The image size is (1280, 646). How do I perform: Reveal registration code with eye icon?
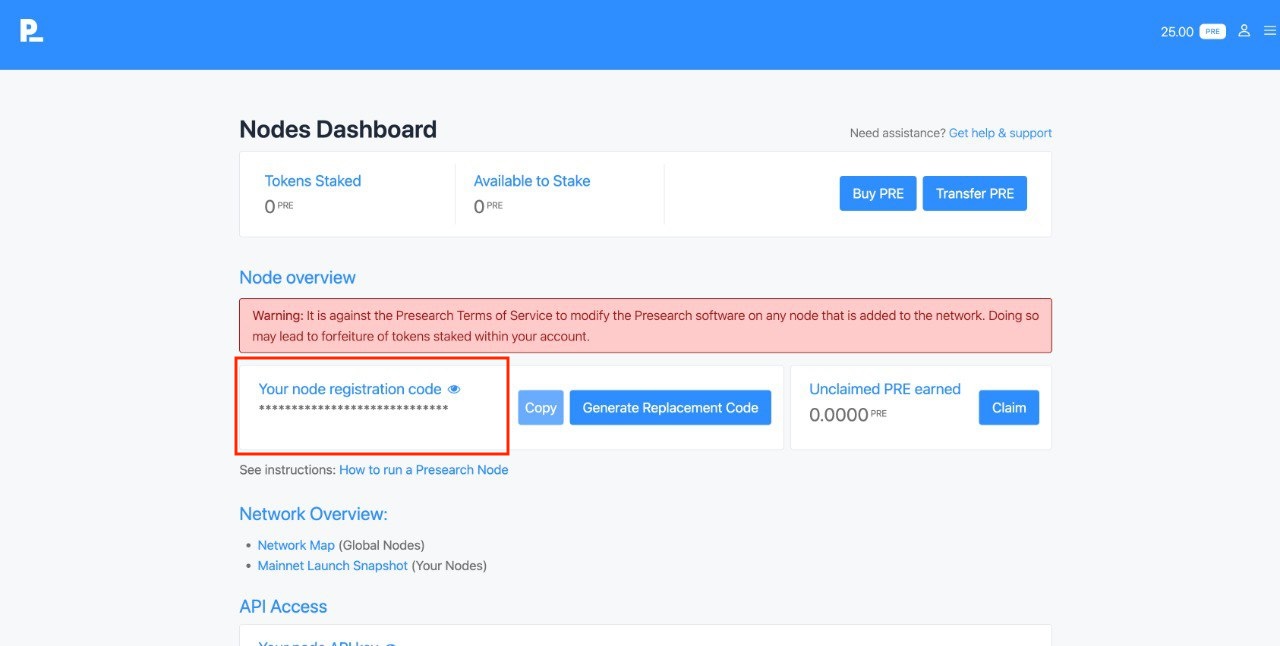pos(454,389)
